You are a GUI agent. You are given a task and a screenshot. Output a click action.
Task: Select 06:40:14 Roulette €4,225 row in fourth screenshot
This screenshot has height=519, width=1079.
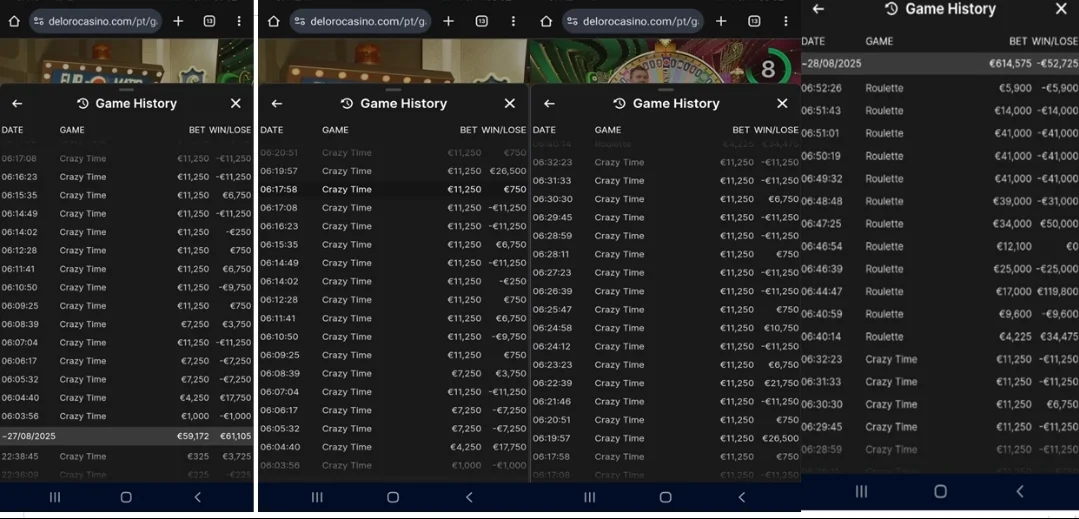[940, 337]
